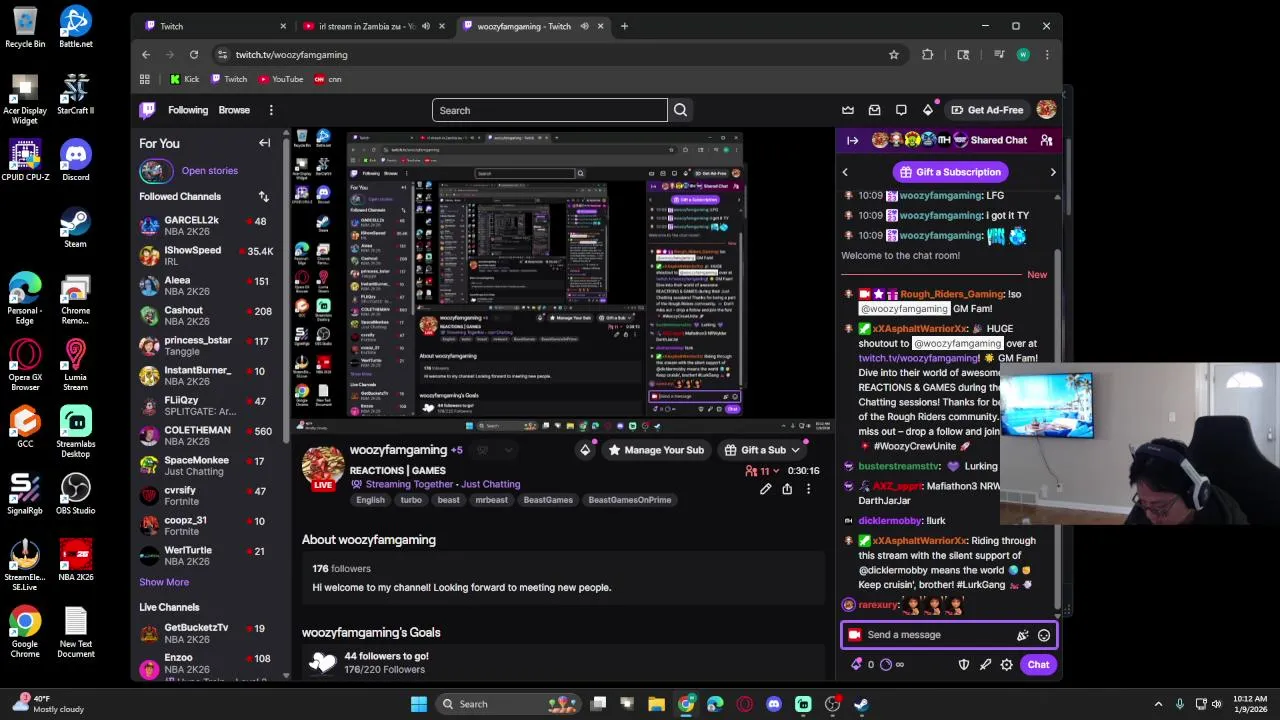Open COLETHEMAN channel in sidebar
Screen dimensions: 1280x720
(210, 435)
